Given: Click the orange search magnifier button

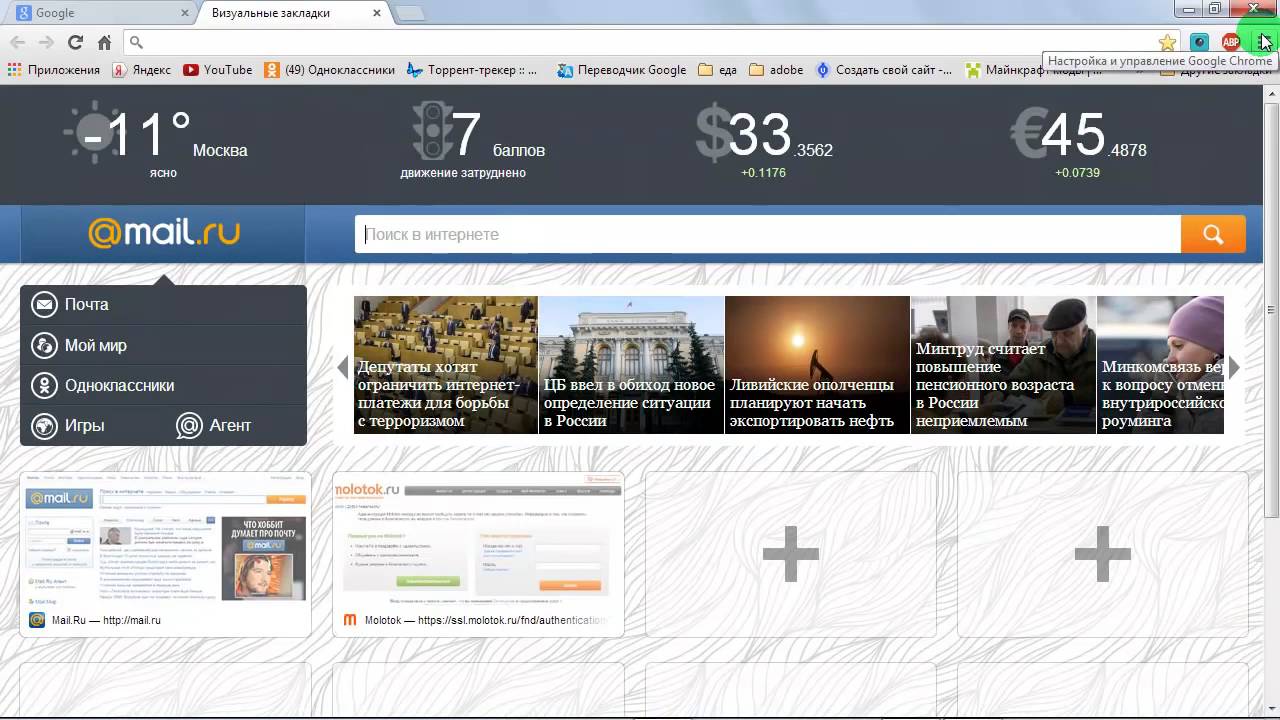Looking at the screenshot, I should click(x=1213, y=234).
